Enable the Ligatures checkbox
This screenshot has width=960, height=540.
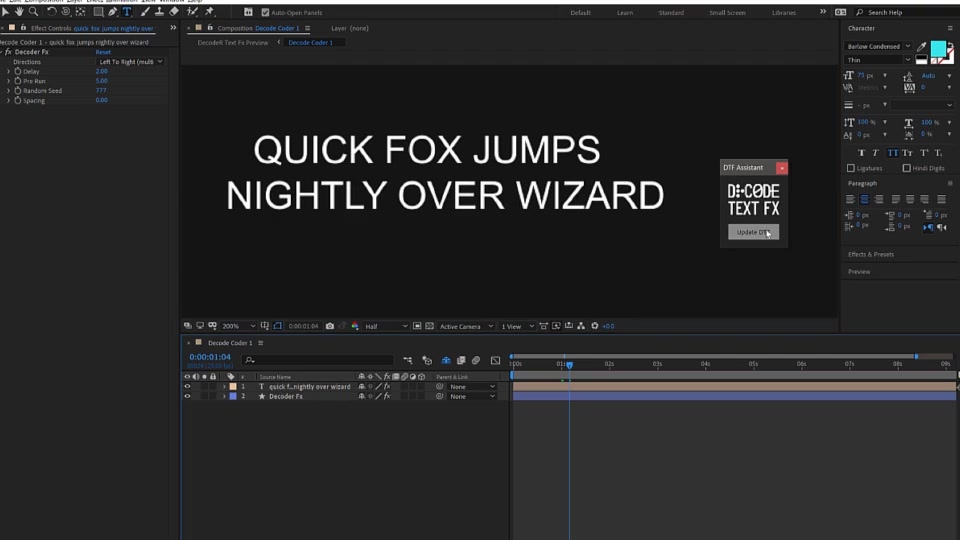coord(850,168)
